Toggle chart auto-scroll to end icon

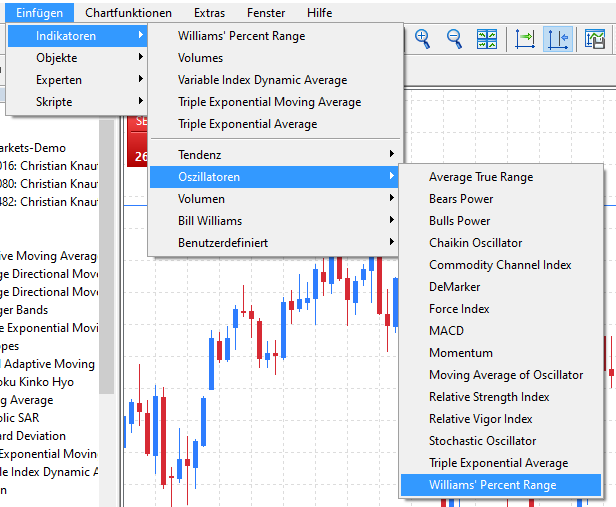[525, 39]
